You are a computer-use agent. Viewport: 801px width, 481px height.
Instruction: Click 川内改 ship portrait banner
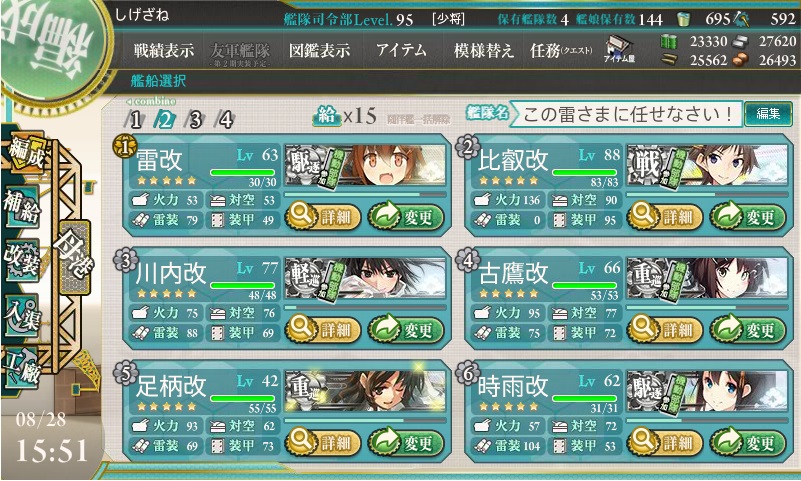[x=365, y=278]
